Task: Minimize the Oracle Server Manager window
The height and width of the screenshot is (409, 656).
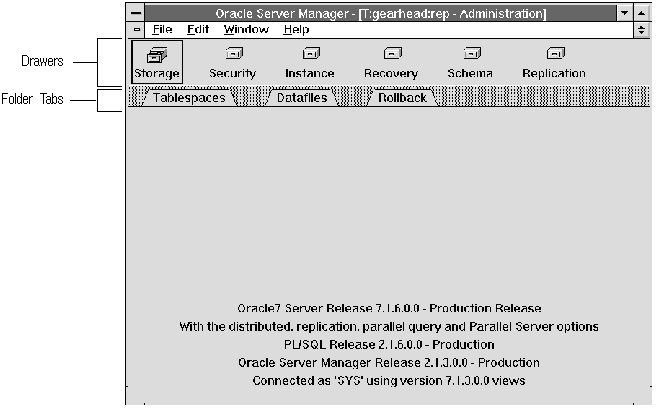Action: (x=625, y=13)
